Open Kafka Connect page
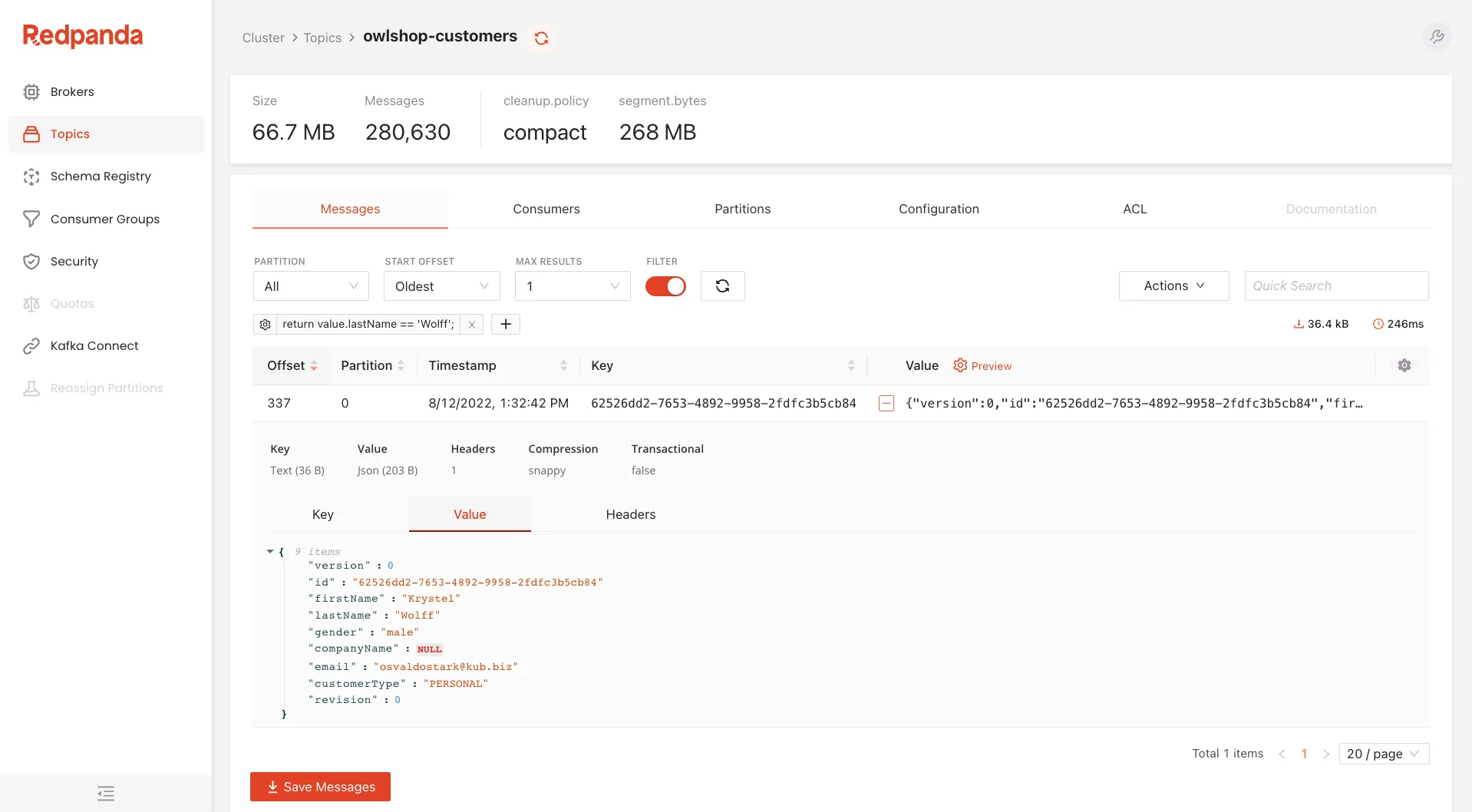 tap(93, 345)
